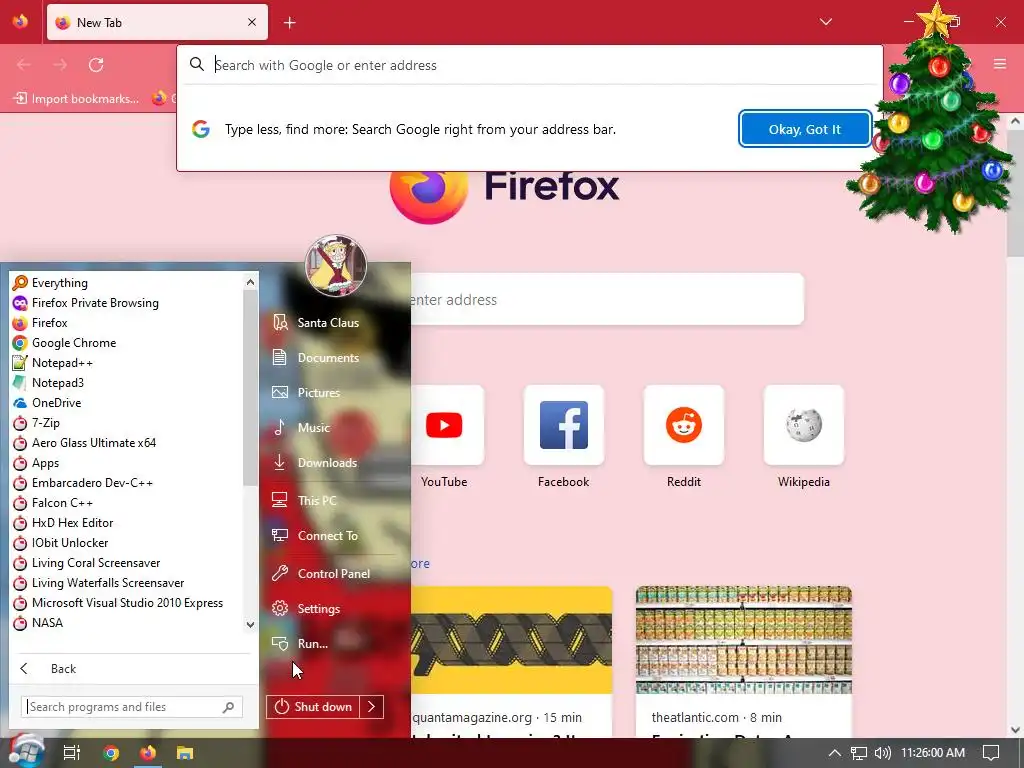
Task: Open Task View on taskbar
Action: [72, 753]
